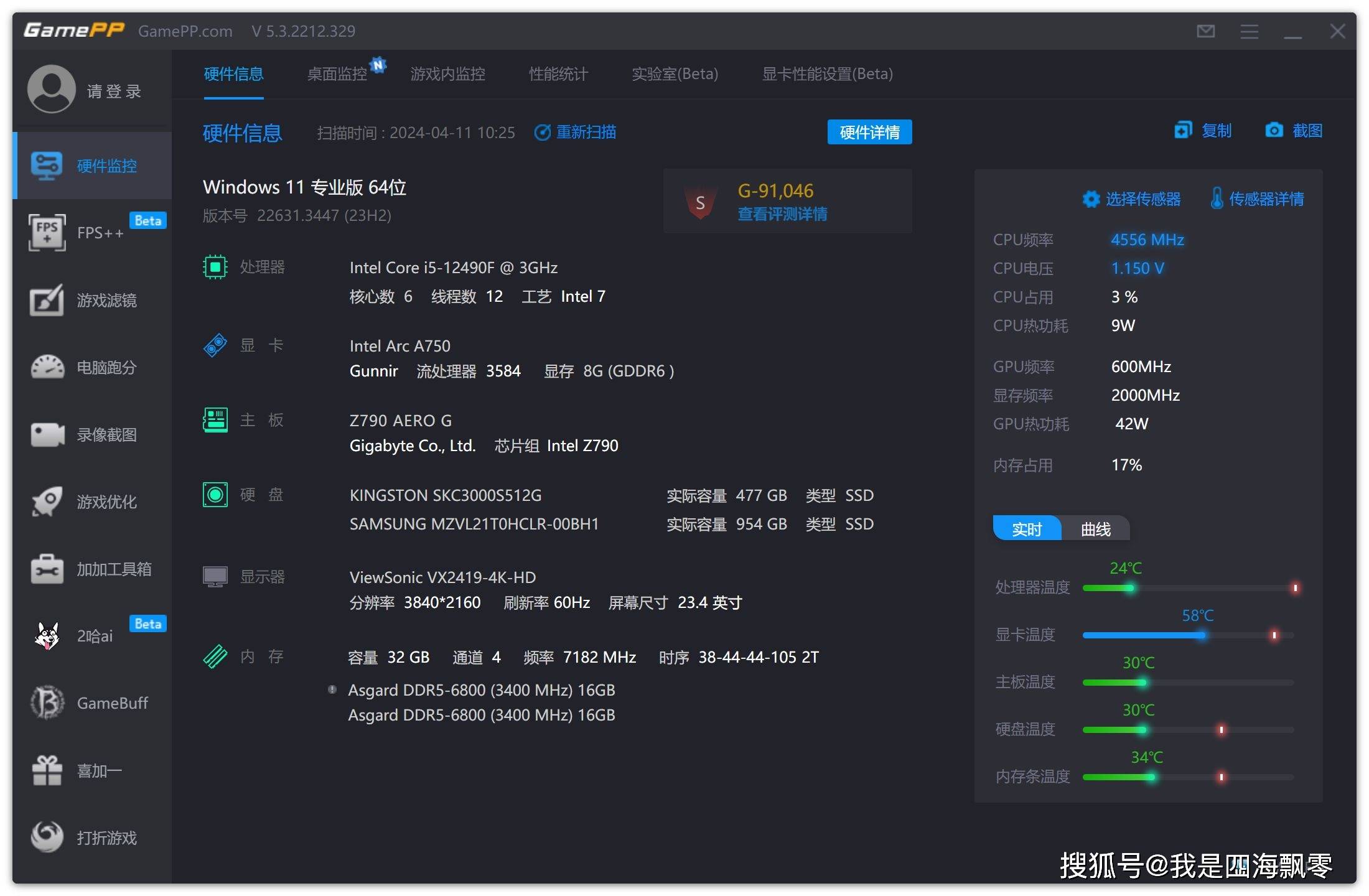The width and height of the screenshot is (1369, 896).
Task: Open the hamburger menu icon in title bar
Action: click(1249, 31)
